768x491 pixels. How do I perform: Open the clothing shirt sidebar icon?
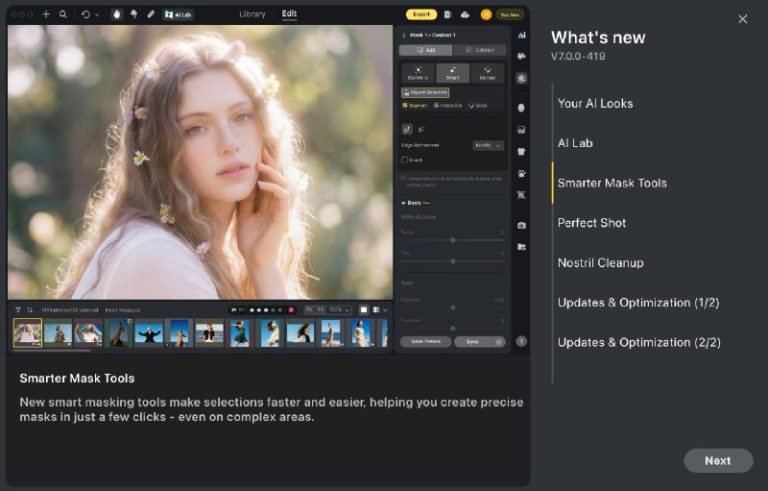click(x=522, y=151)
